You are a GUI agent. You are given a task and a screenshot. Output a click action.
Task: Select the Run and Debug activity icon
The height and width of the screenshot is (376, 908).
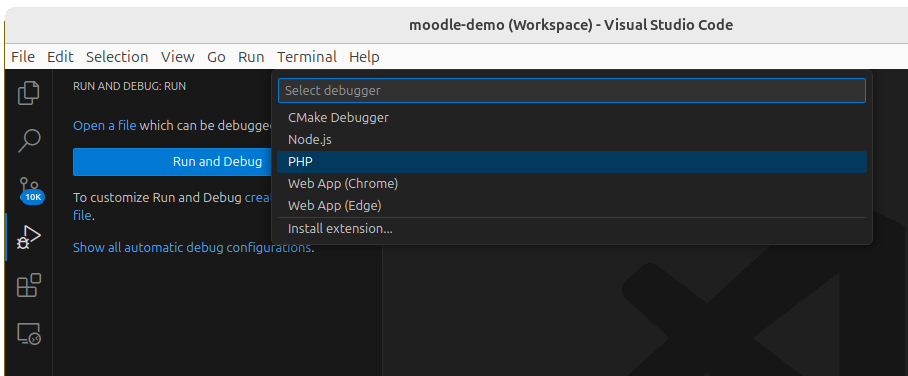[29, 237]
